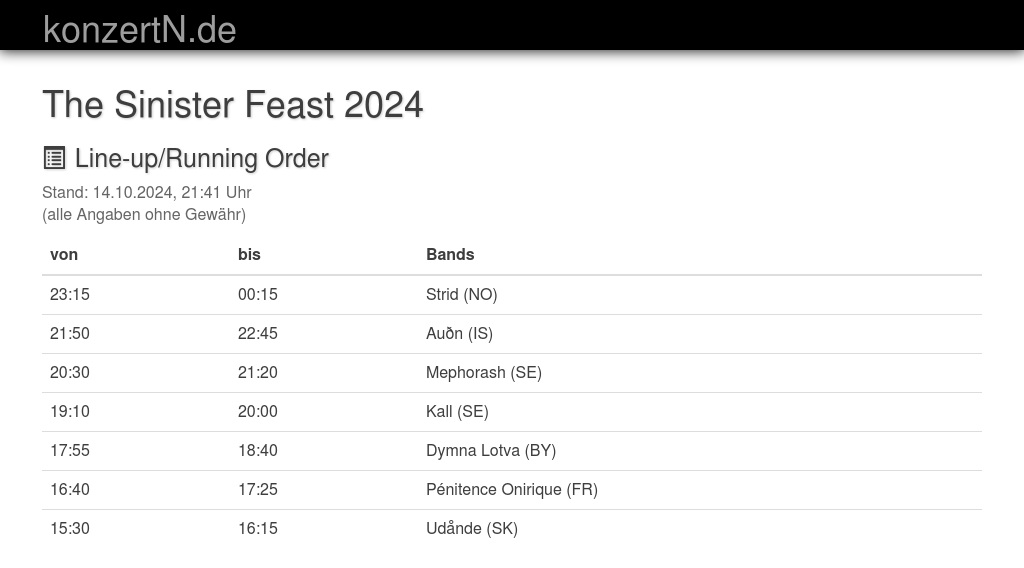Select the Strid (NO) band entry
The width and height of the screenshot is (1024, 568).
[461, 294]
